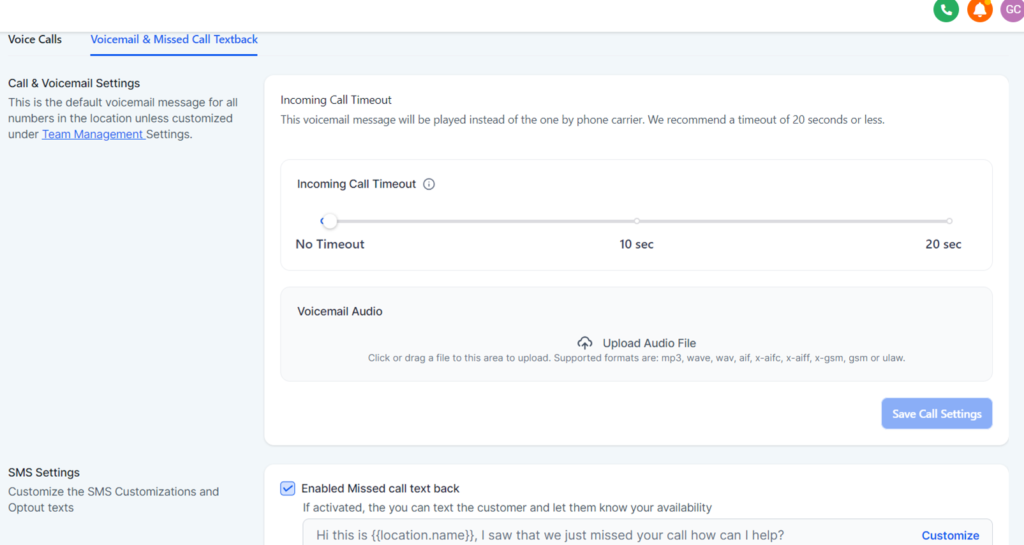Click the Customize link for the SMS message

(x=950, y=535)
